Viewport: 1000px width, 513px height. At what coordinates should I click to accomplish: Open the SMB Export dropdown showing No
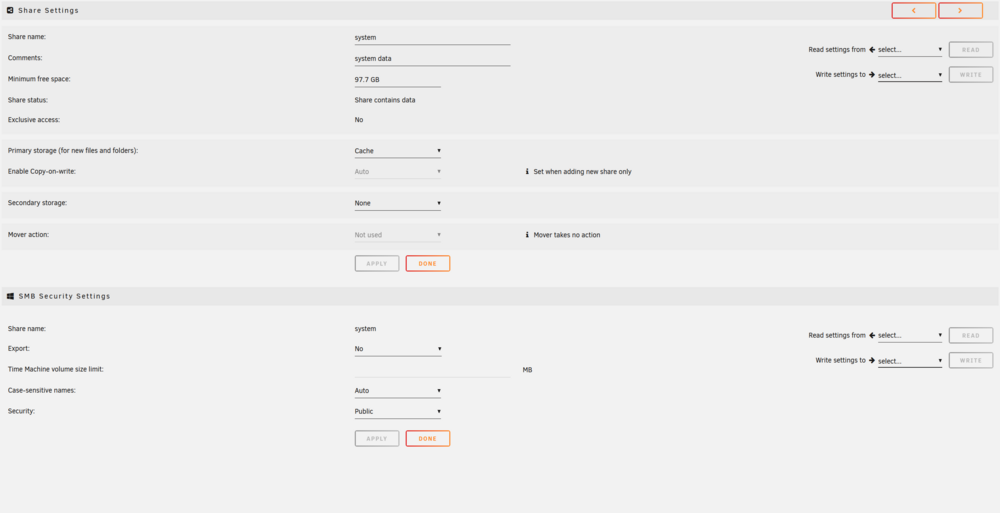tap(397, 349)
